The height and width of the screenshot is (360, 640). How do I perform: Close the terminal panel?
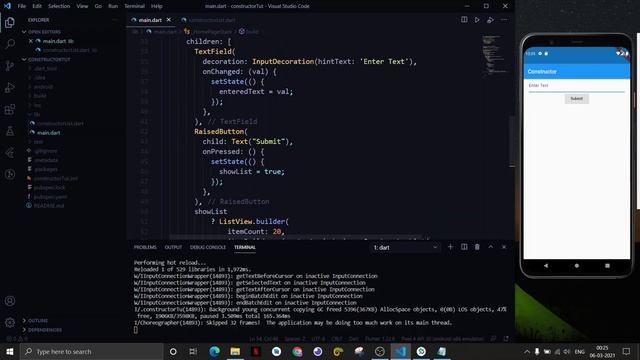point(504,247)
